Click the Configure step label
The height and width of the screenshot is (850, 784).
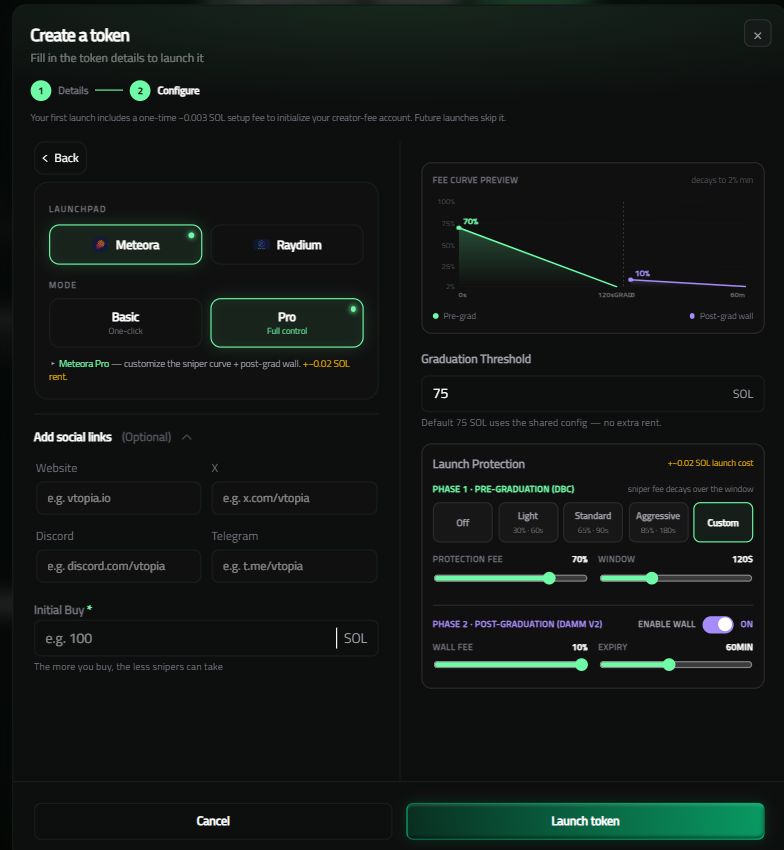pyautogui.click(x=178, y=91)
